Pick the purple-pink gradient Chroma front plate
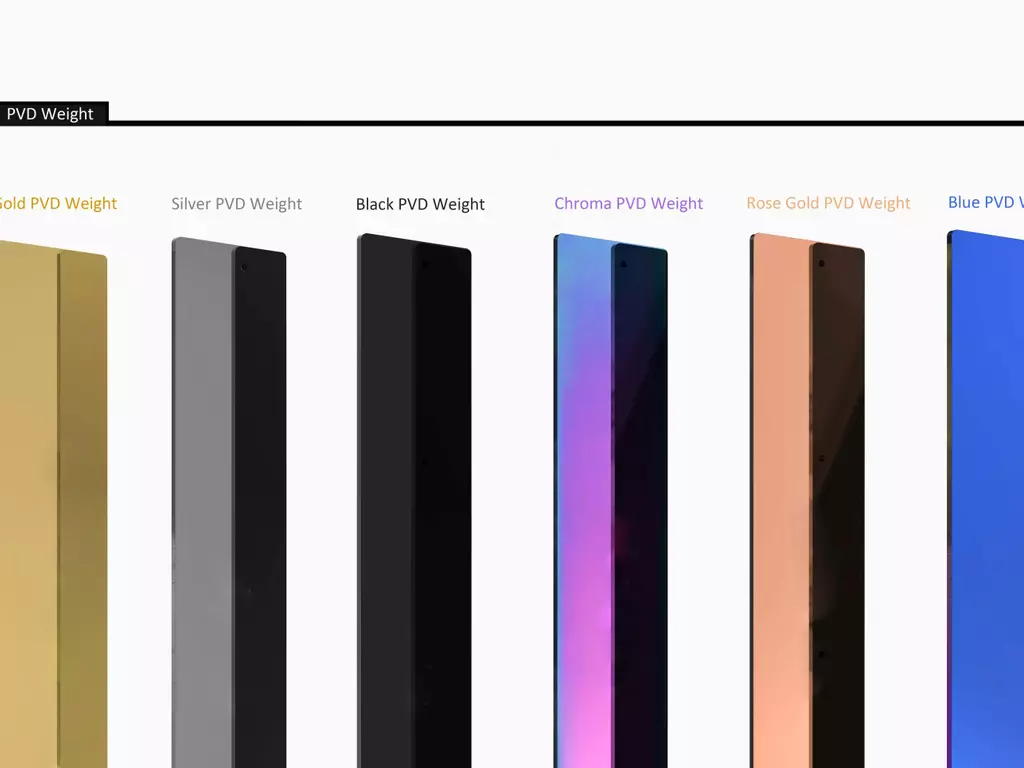 coord(584,503)
